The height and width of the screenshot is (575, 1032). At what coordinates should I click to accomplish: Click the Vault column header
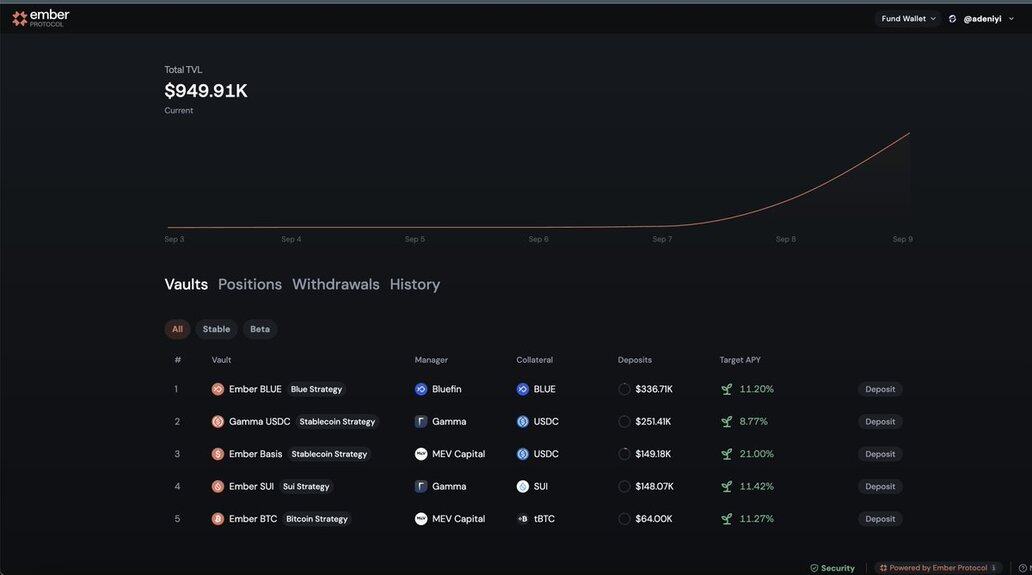tap(221, 360)
